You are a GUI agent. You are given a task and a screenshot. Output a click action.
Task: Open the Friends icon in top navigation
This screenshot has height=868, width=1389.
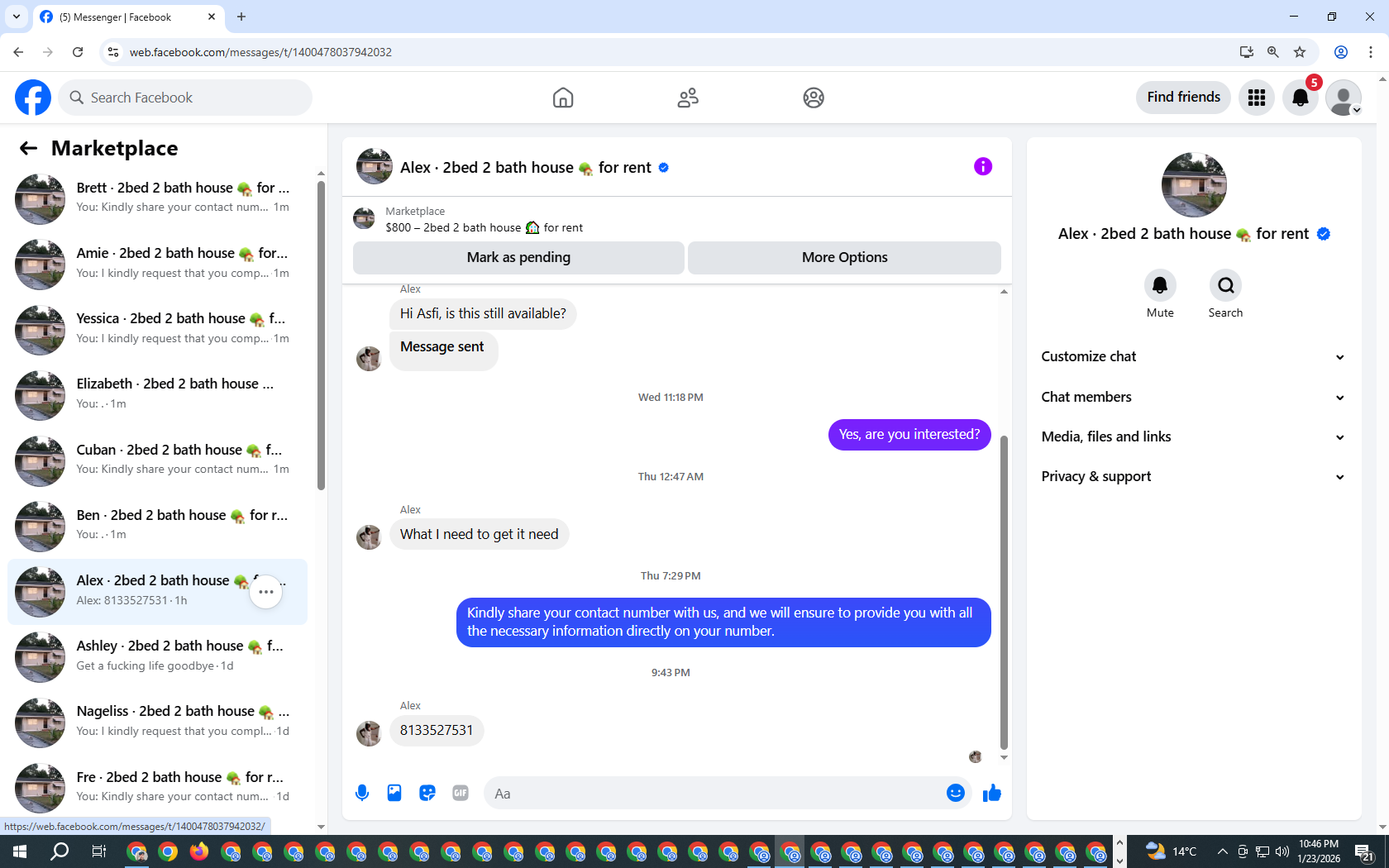[x=688, y=98]
